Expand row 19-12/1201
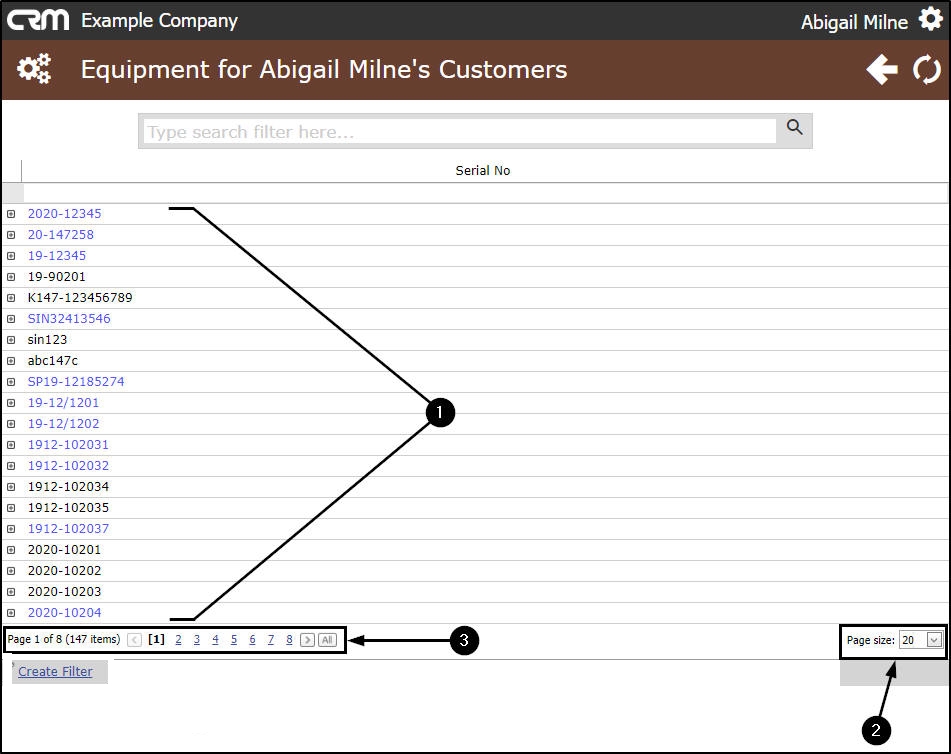Screen dimensions: 951x754 click(x=11, y=403)
